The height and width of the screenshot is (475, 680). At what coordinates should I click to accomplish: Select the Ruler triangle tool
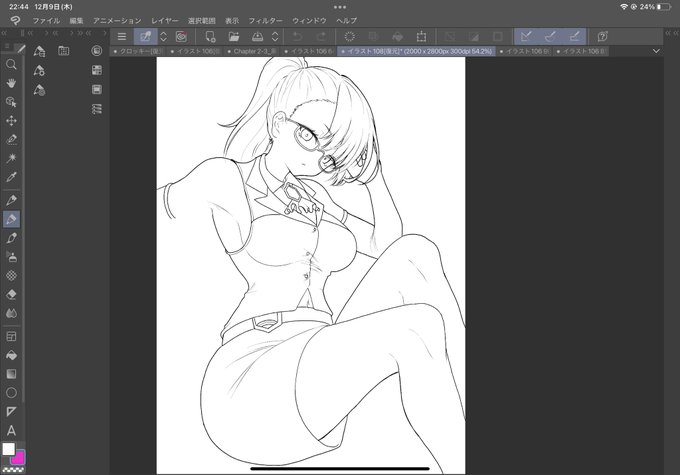click(11, 411)
